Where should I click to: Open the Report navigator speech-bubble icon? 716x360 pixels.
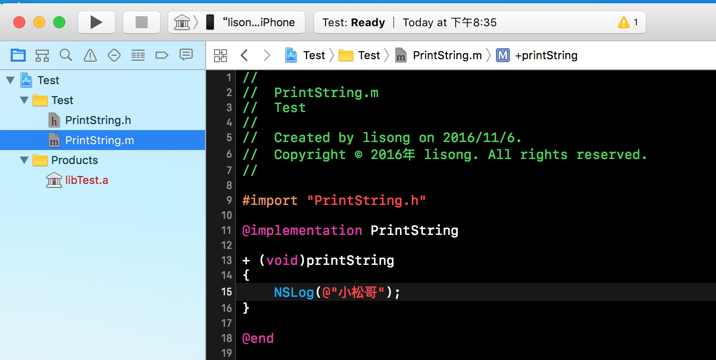(186, 55)
